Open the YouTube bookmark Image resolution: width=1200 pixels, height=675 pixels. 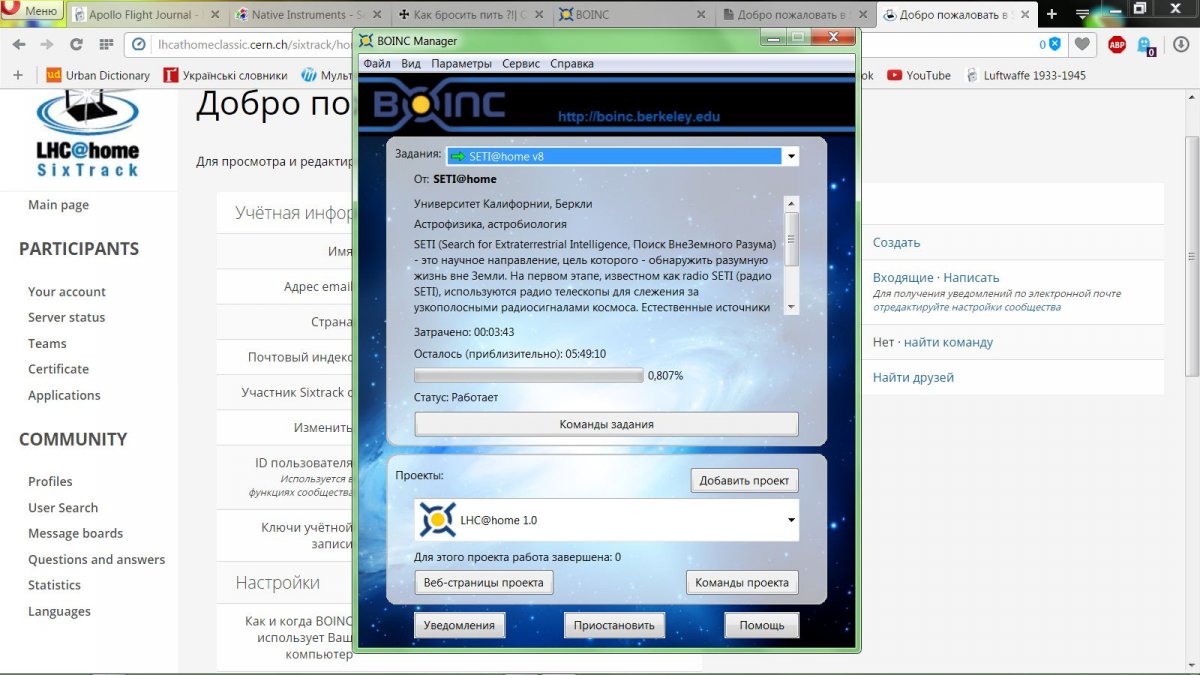click(x=918, y=75)
